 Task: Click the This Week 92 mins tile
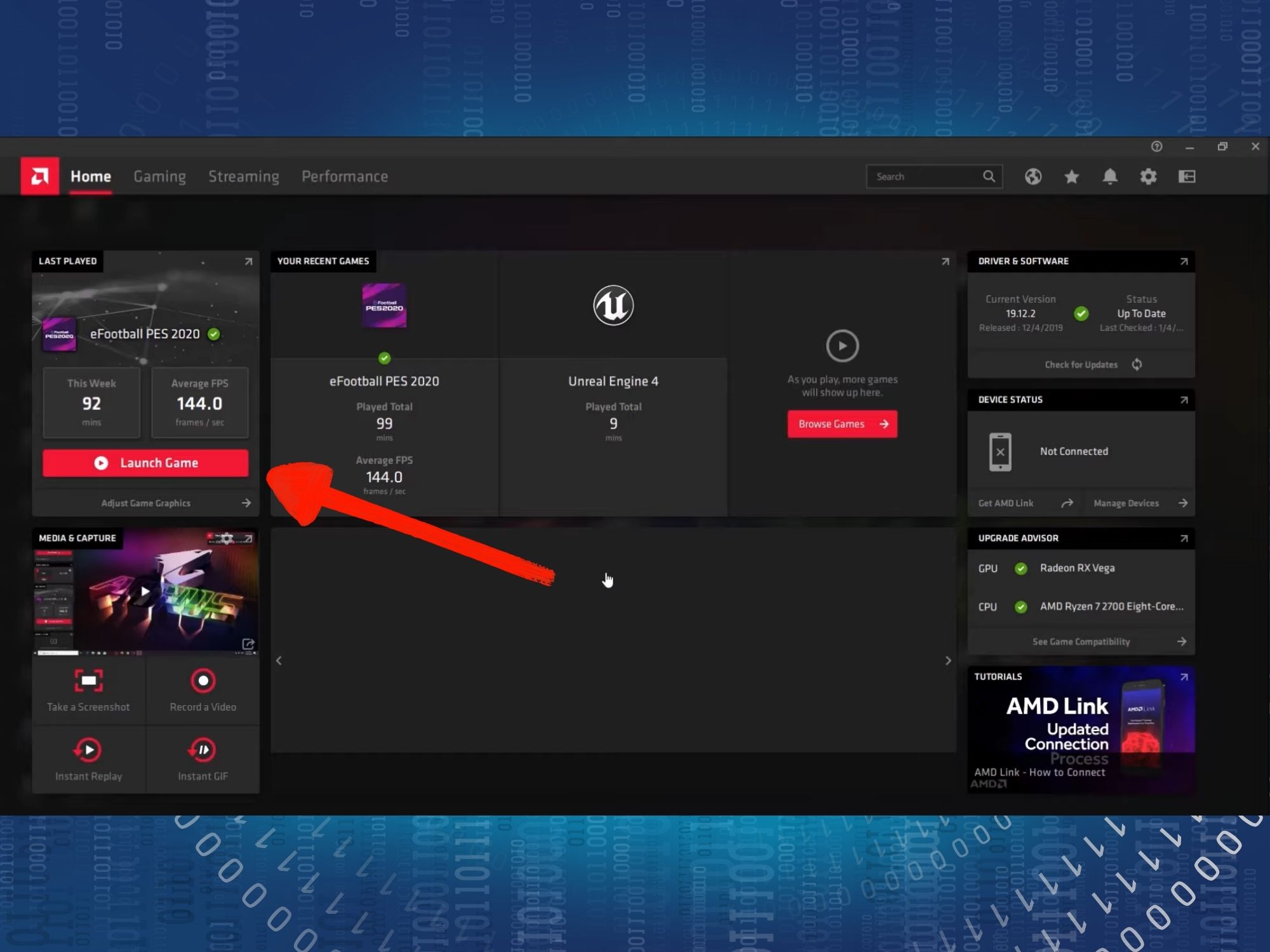coord(91,402)
